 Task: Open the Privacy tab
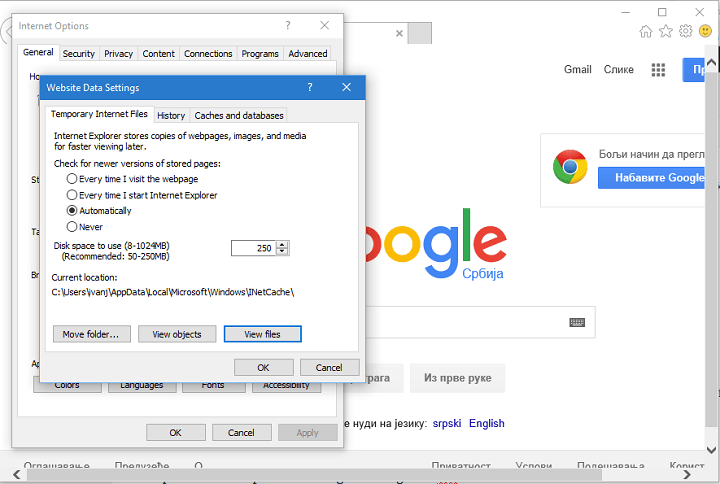[x=118, y=54]
